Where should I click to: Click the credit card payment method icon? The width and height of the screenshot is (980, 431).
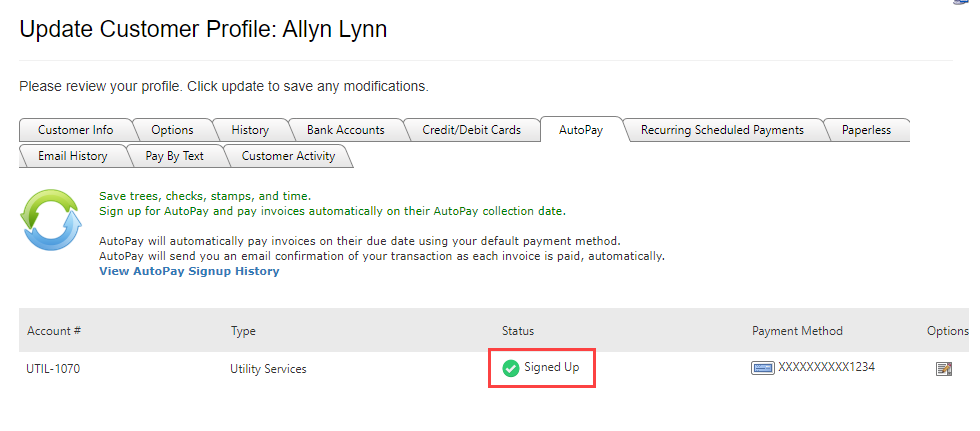pyautogui.click(x=762, y=368)
